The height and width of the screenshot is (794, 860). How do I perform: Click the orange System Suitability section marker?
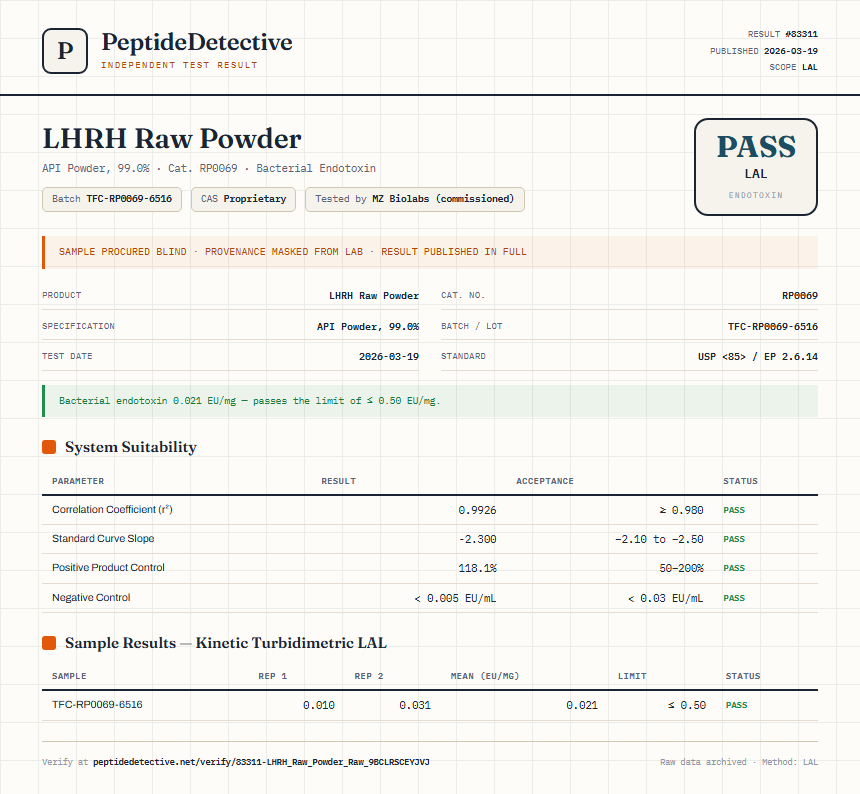[49, 447]
